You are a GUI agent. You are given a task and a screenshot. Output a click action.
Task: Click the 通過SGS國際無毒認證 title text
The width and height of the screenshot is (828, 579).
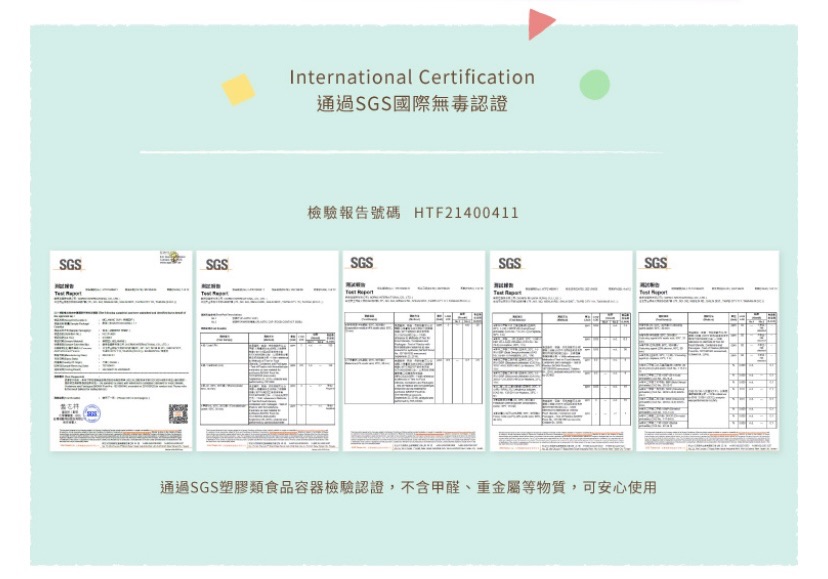click(x=412, y=104)
